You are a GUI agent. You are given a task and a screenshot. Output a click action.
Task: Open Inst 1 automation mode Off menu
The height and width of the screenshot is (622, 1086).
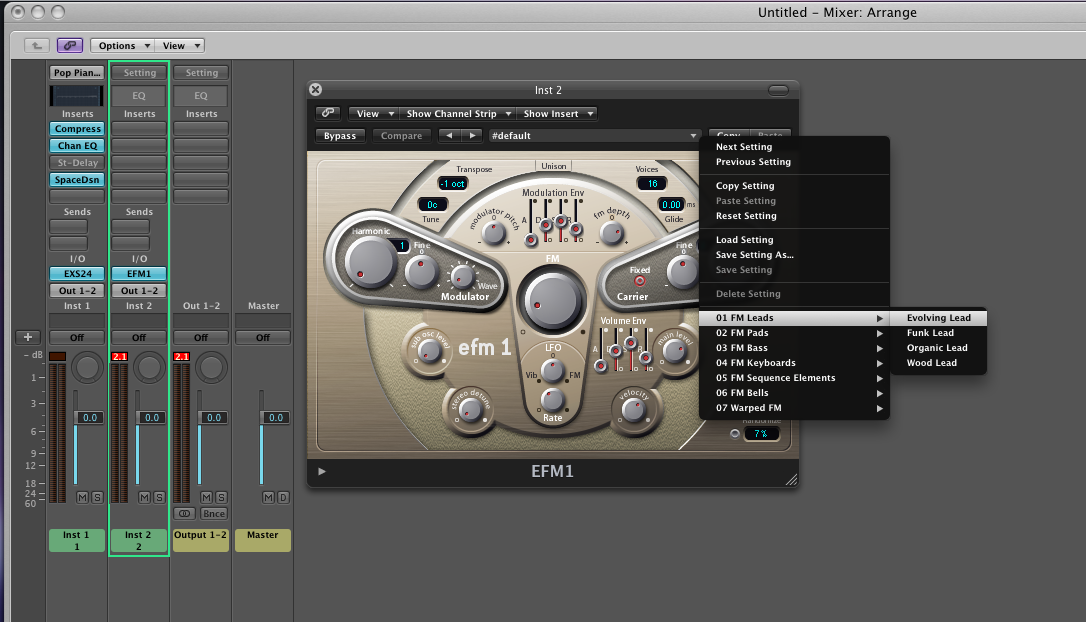coord(77,337)
